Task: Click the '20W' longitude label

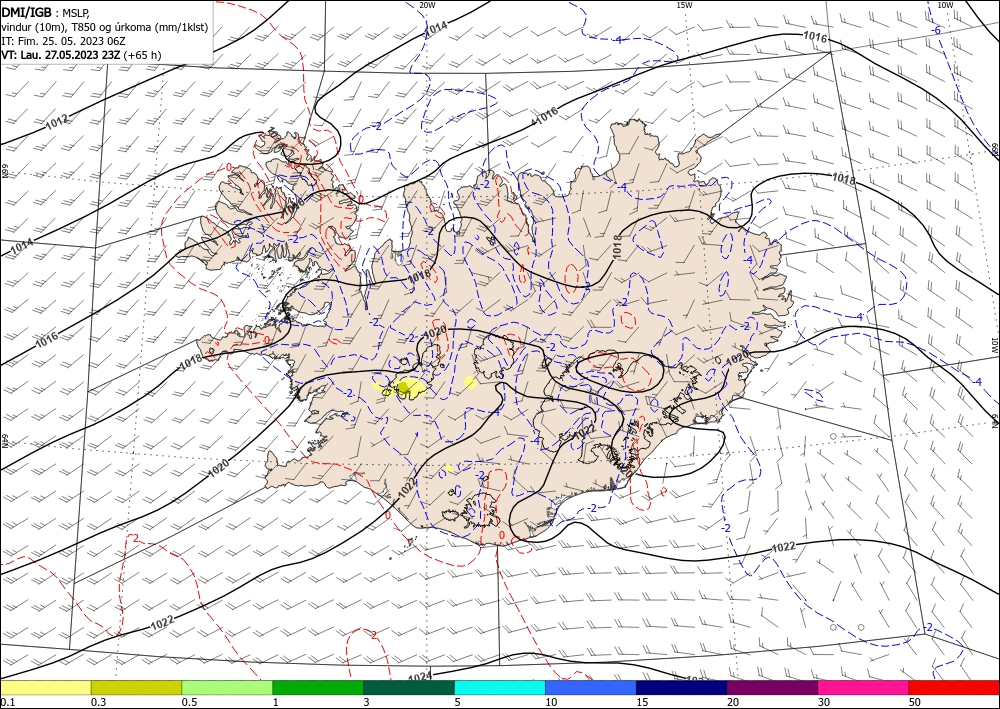Action: pos(428,5)
